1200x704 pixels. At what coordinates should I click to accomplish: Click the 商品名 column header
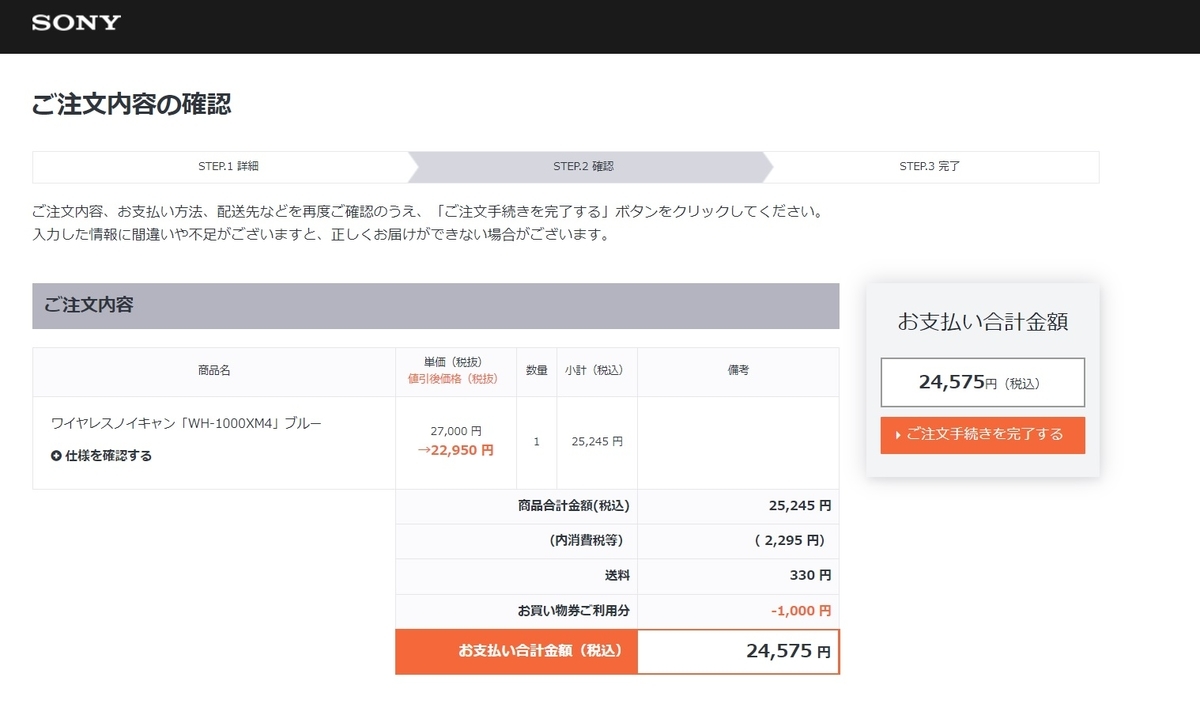214,370
